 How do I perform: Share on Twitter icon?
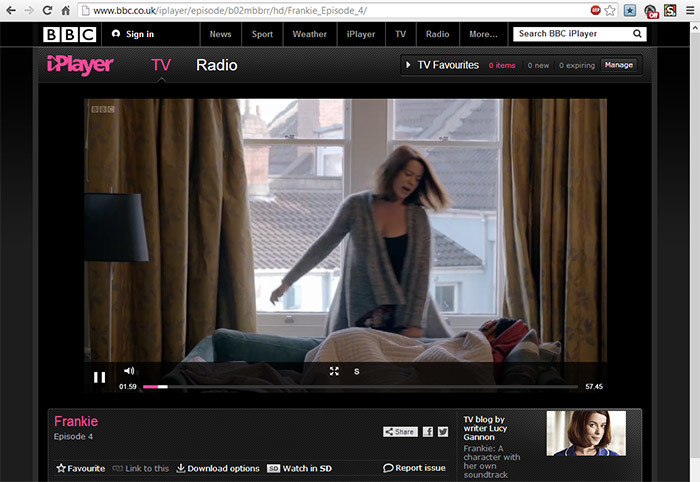443,432
